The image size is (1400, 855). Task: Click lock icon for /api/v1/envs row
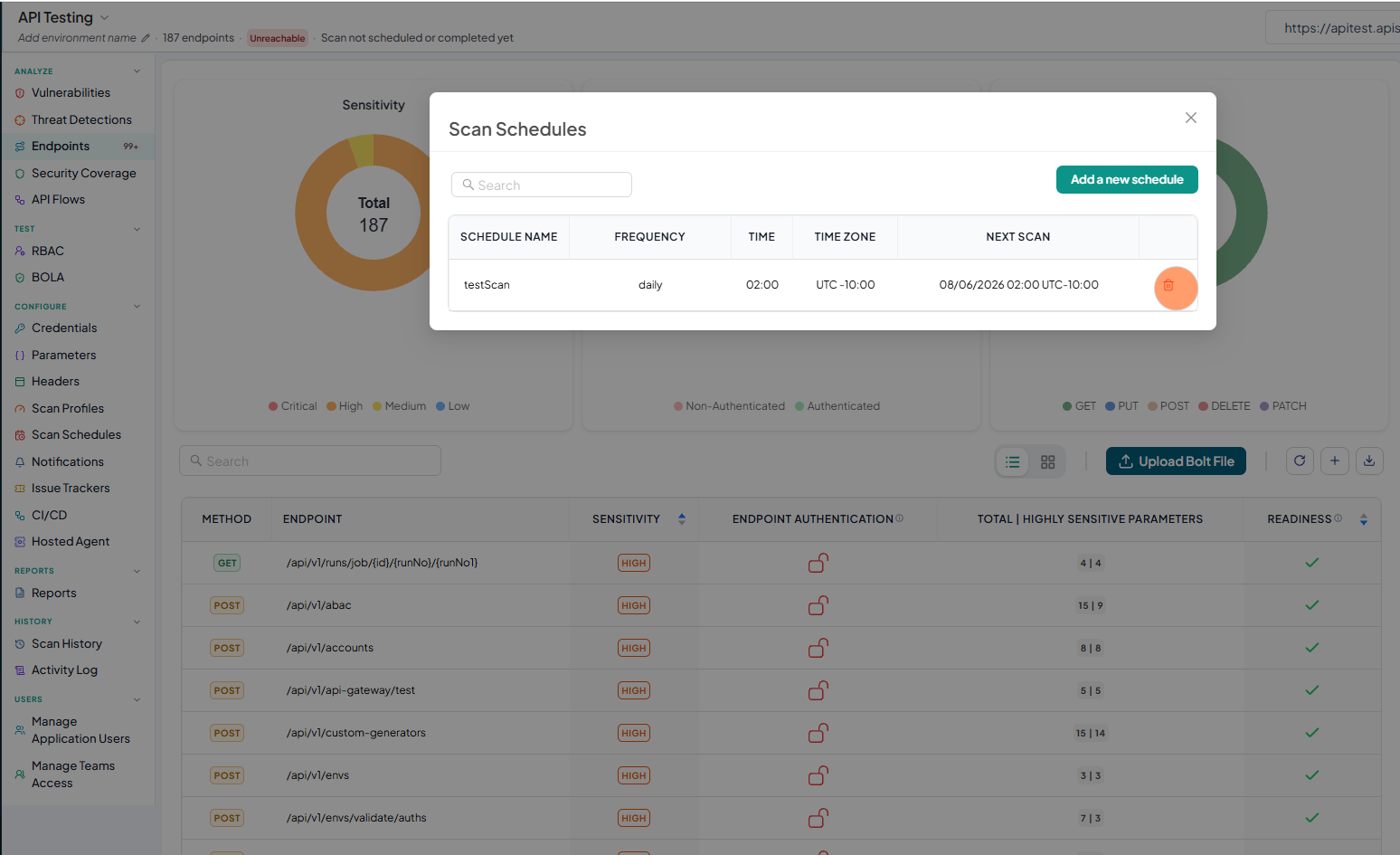tap(818, 775)
